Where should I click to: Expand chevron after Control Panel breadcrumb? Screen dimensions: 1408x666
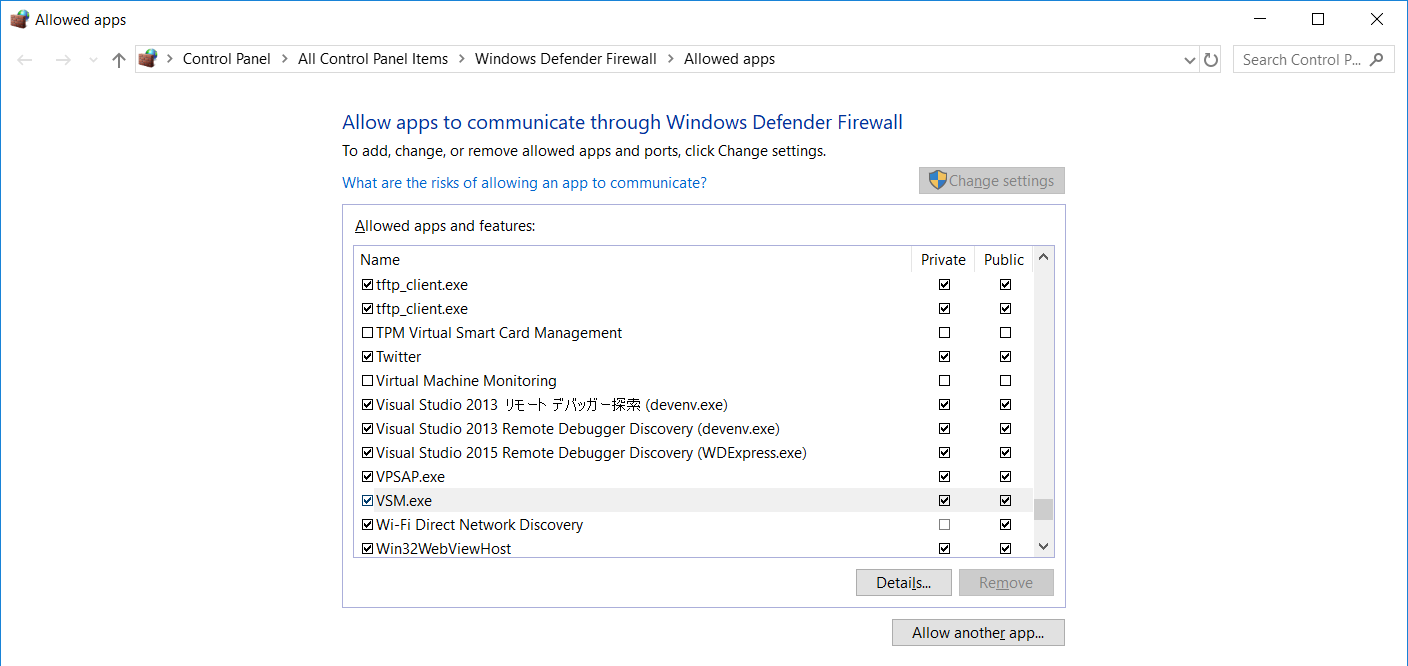[285, 59]
